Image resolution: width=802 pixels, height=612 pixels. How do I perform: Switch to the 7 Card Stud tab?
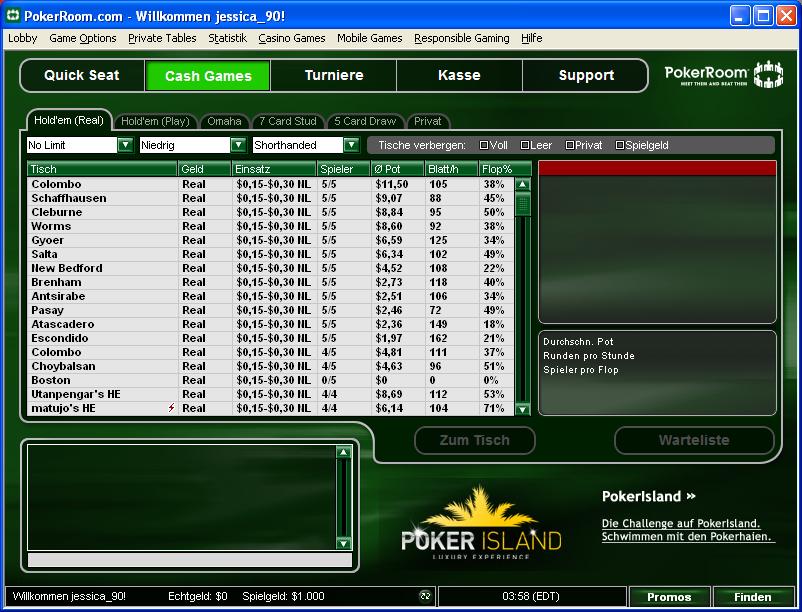click(x=288, y=121)
